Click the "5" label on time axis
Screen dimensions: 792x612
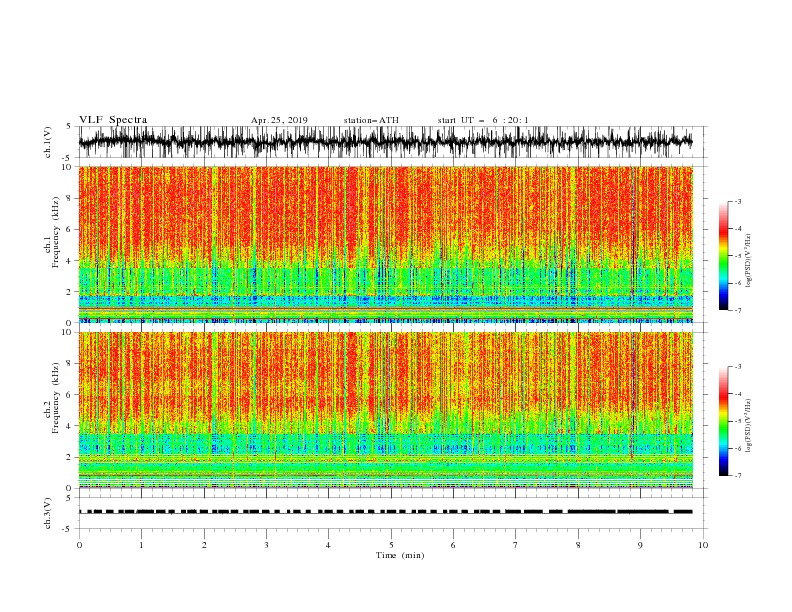391,545
